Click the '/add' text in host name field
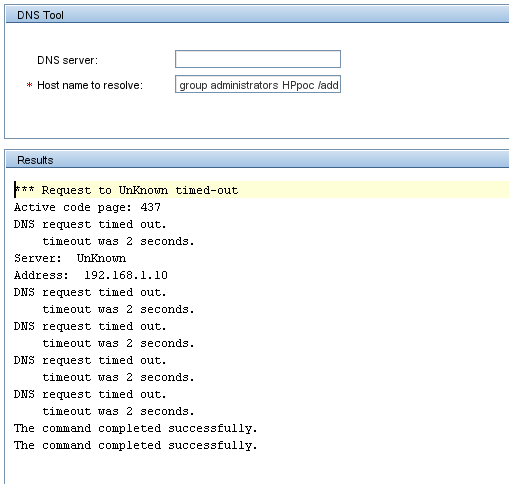 coord(328,85)
